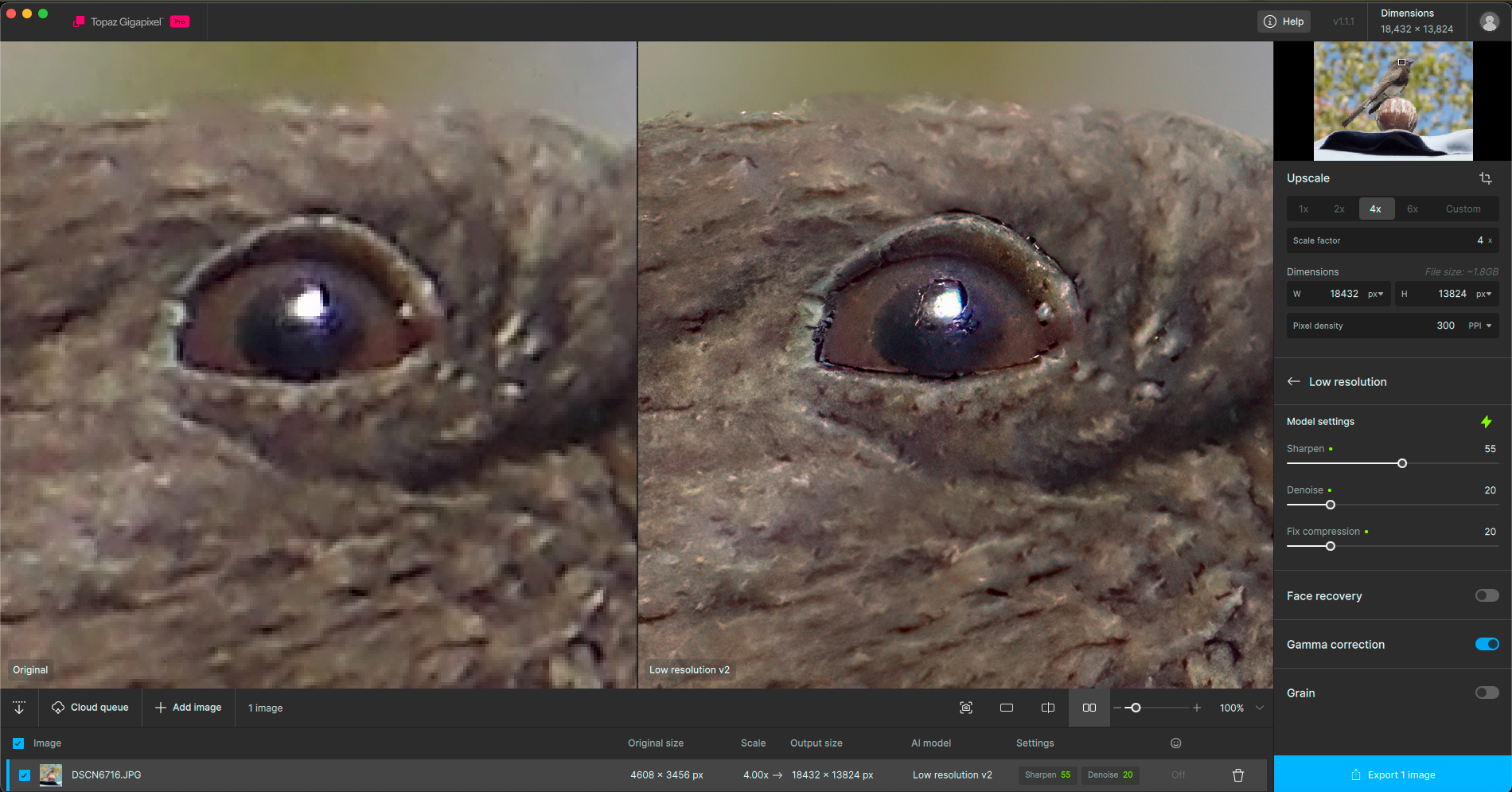Turn off Gamma correction
This screenshot has height=792, width=1512.
1487,645
